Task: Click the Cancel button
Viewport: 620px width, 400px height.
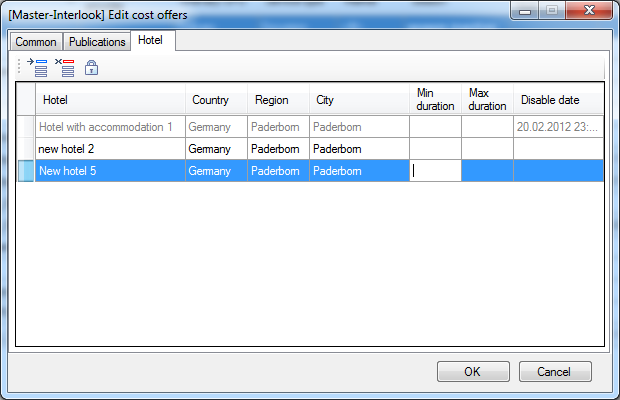Action: point(553,371)
